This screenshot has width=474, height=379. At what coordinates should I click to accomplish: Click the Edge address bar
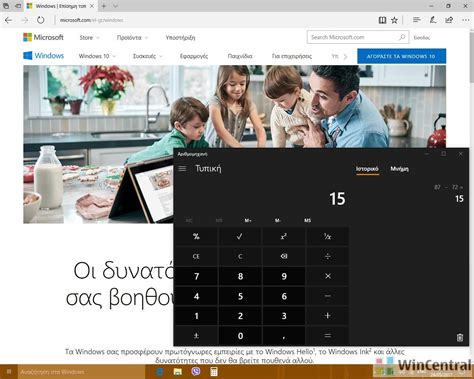(x=213, y=20)
